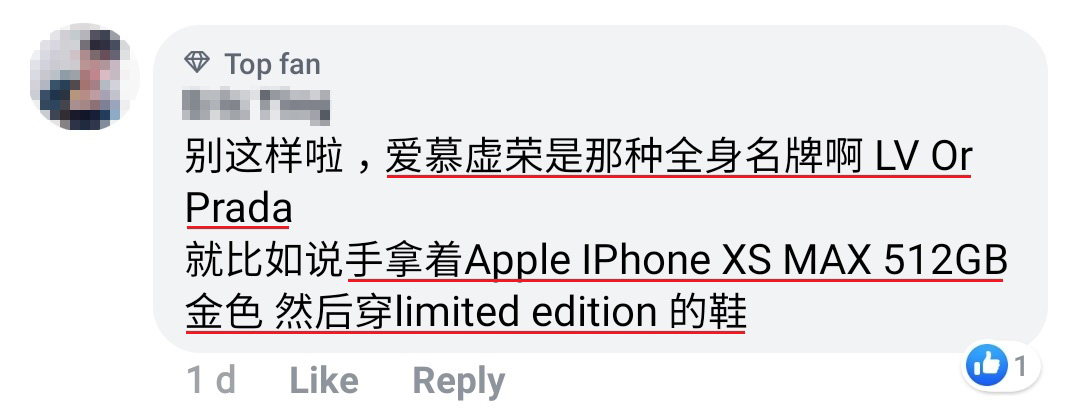1080x415 pixels.
Task: Click the closing words "的鞋"
Action: (x=708, y=313)
